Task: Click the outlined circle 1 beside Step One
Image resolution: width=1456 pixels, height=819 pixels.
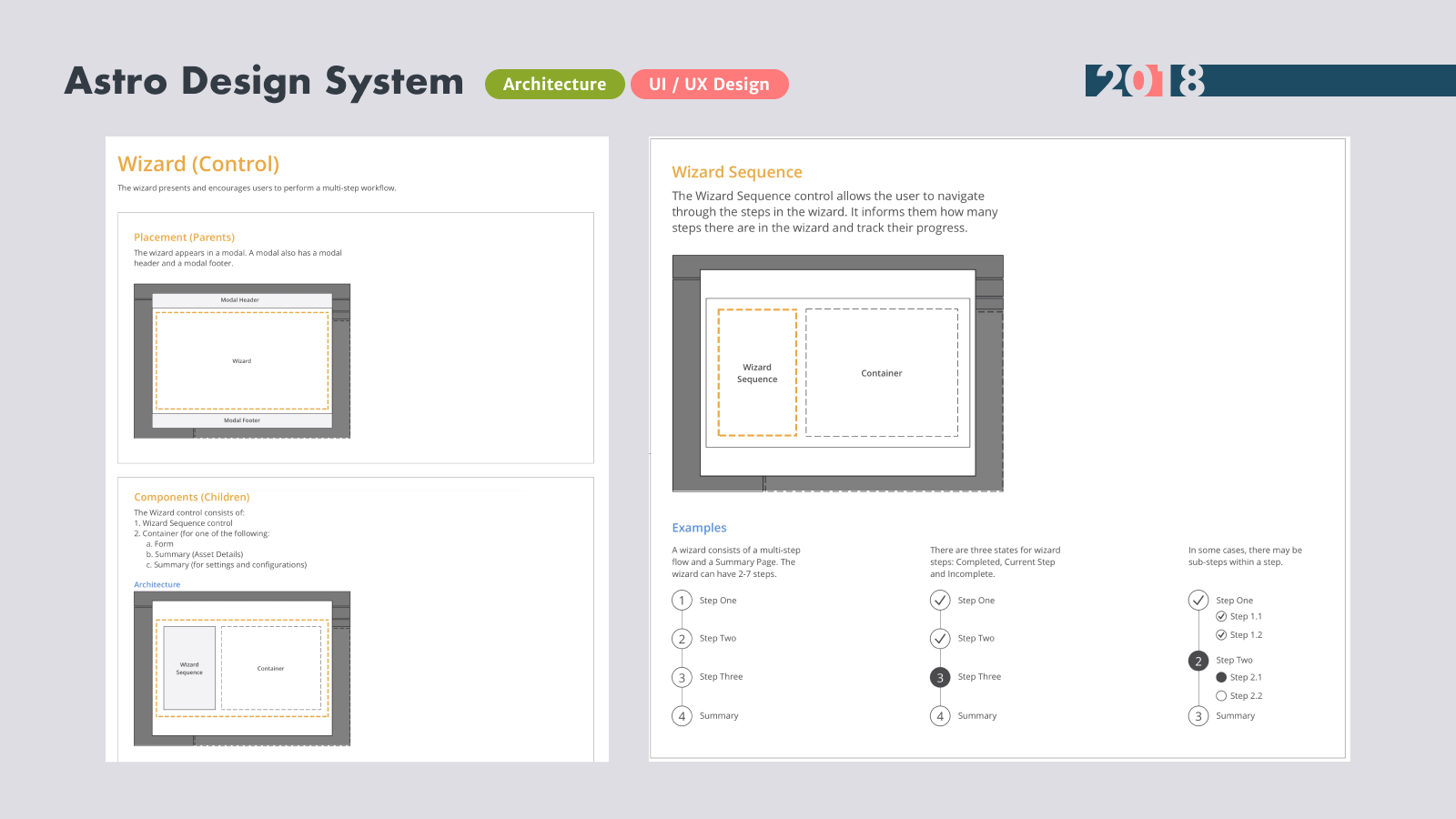Action: pyautogui.click(x=682, y=601)
